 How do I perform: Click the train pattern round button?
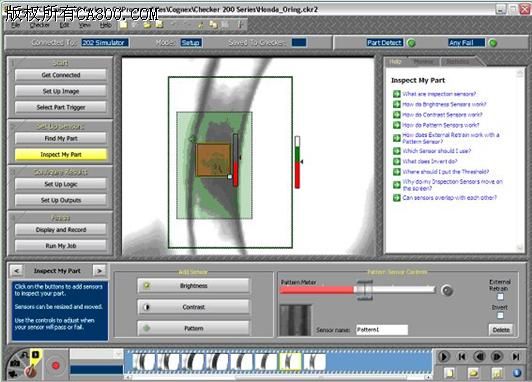447,291
